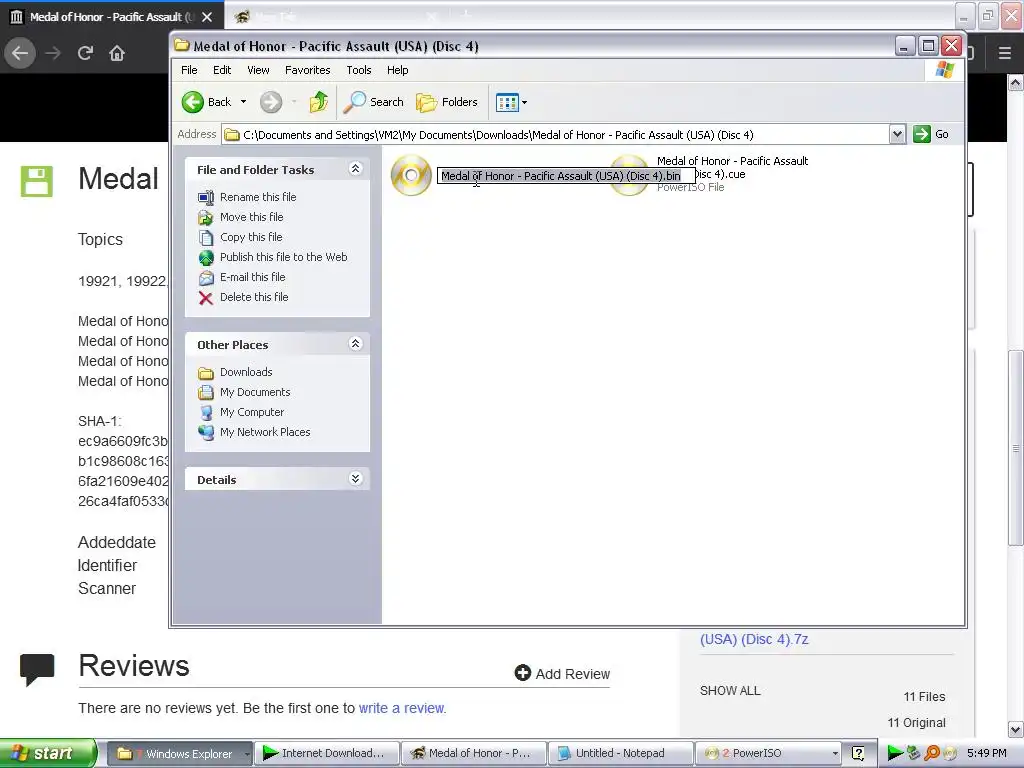Image resolution: width=1024 pixels, height=768 pixels.
Task: Click the .cue file disc icon
Action: pyautogui.click(x=630, y=175)
